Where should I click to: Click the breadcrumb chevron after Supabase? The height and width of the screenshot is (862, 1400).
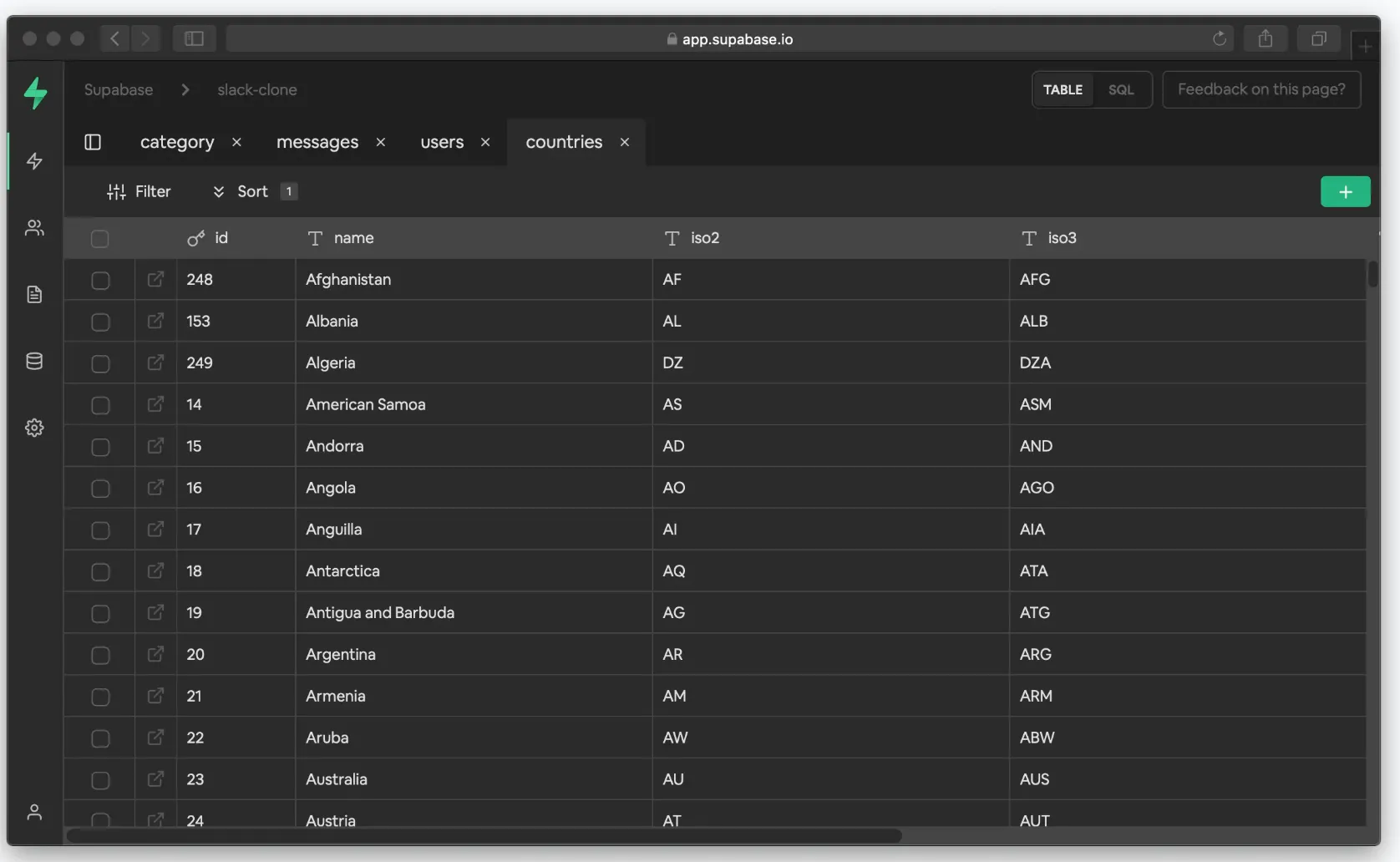(x=185, y=89)
